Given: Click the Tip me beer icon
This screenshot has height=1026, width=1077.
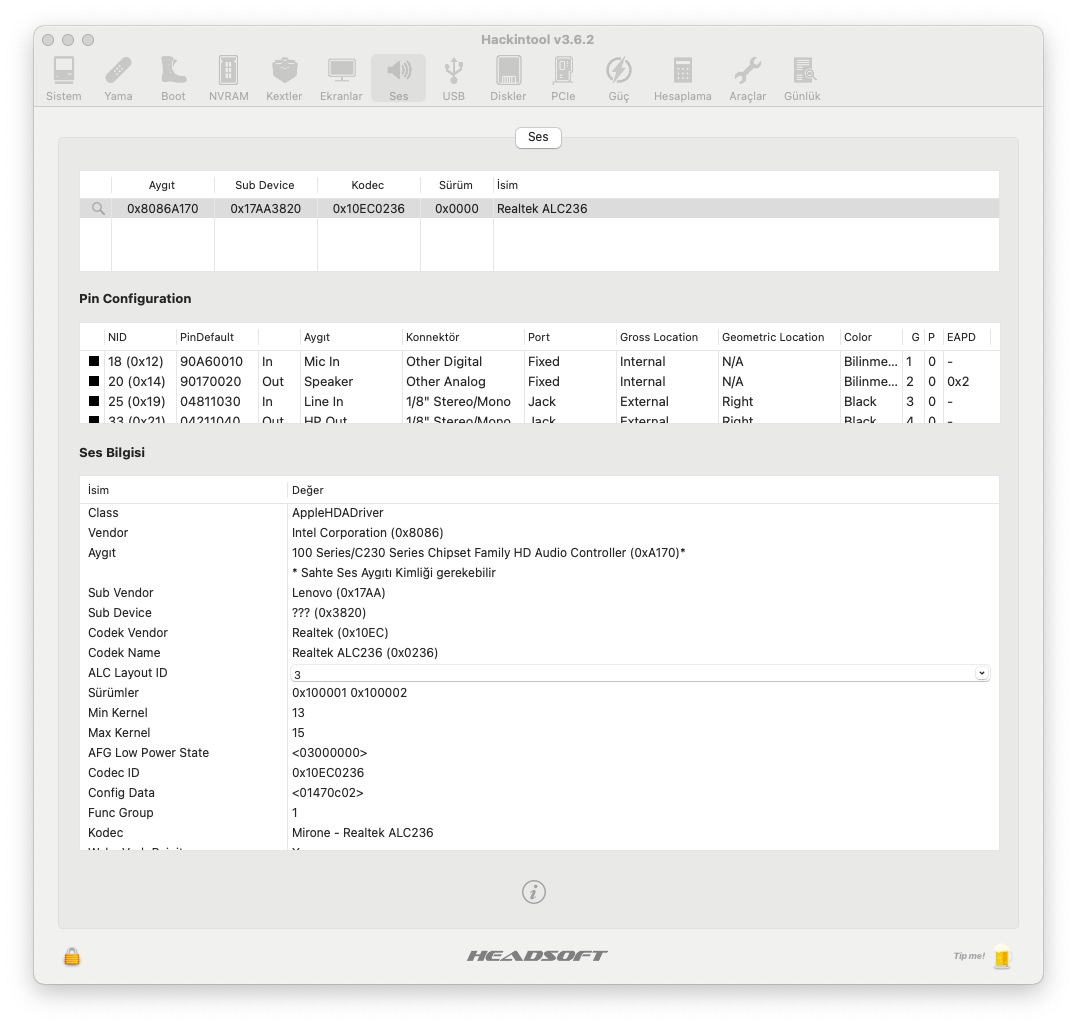Looking at the screenshot, I should pyautogui.click(x=1002, y=957).
